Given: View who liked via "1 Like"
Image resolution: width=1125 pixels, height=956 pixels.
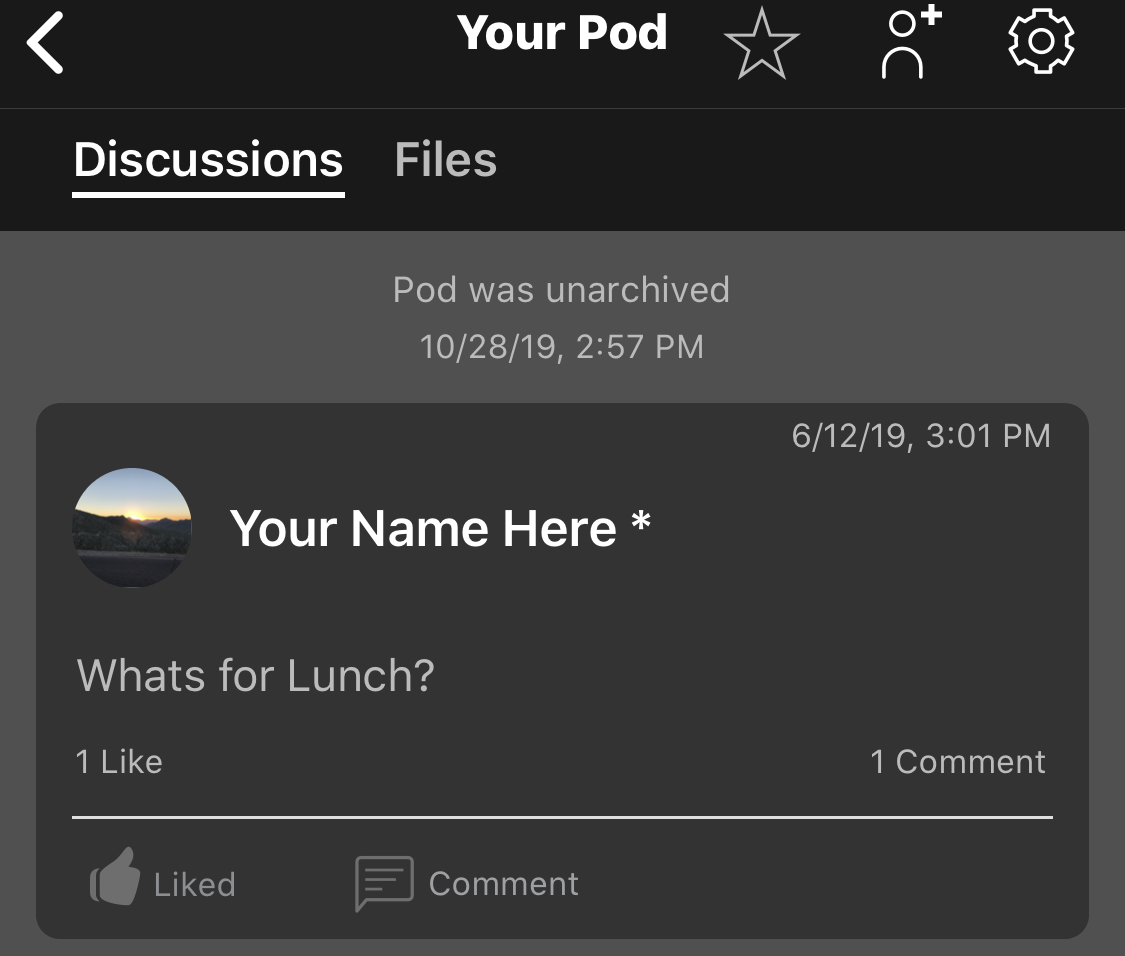Looking at the screenshot, I should click(x=119, y=762).
